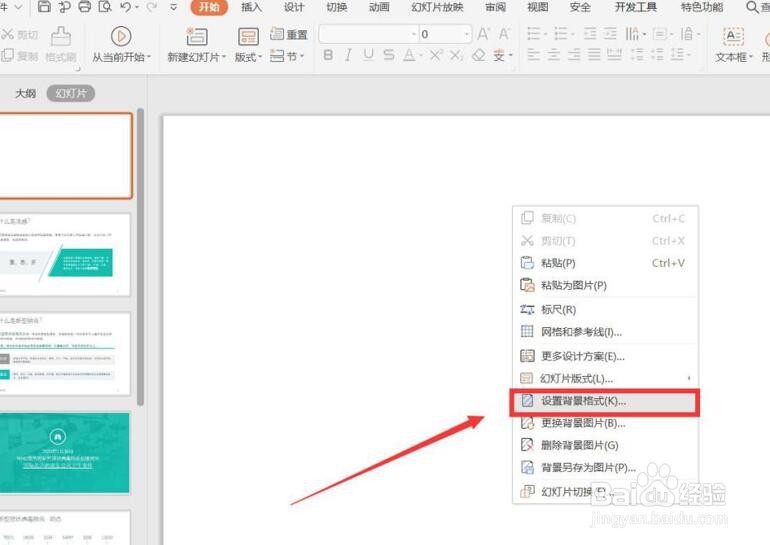The width and height of the screenshot is (770, 545).
Task: Choose 背景另存为图片(P) in context menu
Action: coord(605,467)
